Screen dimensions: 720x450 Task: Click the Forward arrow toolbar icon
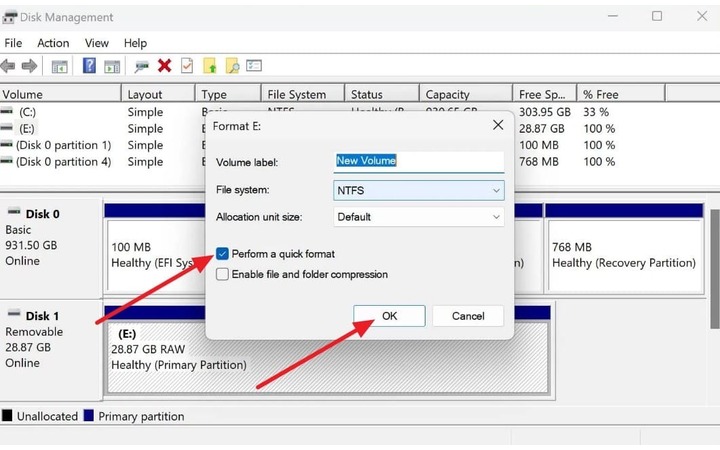click(x=29, y=66)
